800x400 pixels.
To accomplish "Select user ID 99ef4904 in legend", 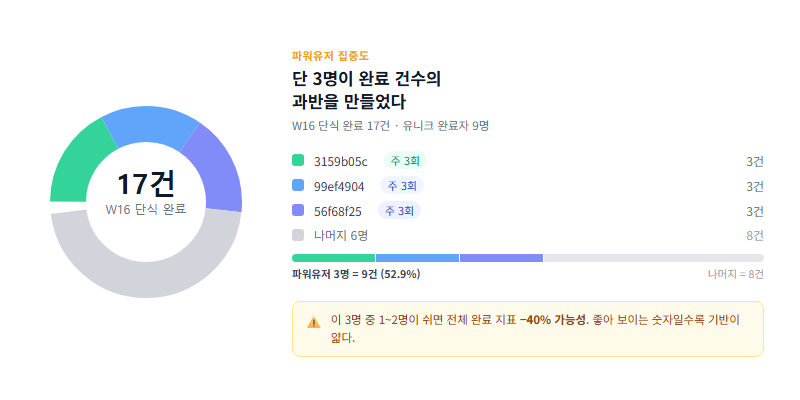I will click(x=339, y=186).
